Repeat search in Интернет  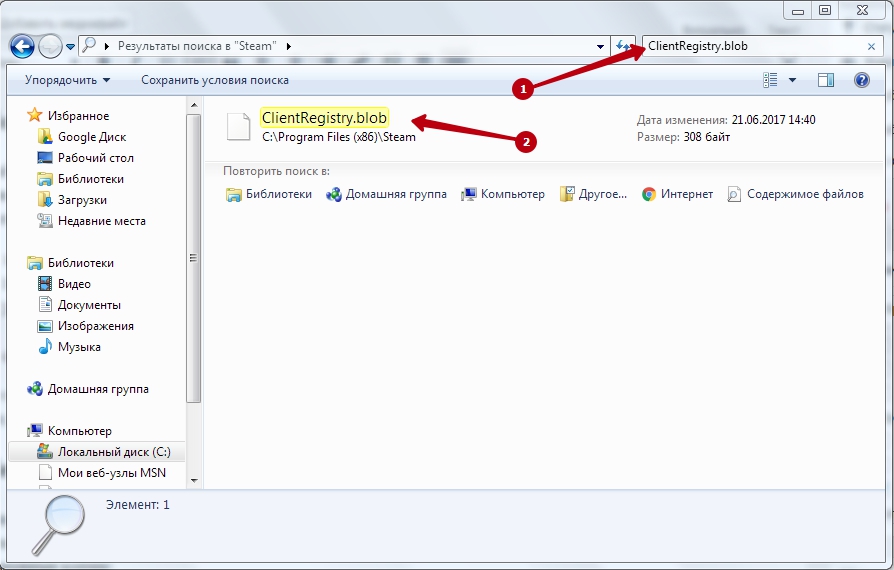pyautogui.click(x=677, y=194)
